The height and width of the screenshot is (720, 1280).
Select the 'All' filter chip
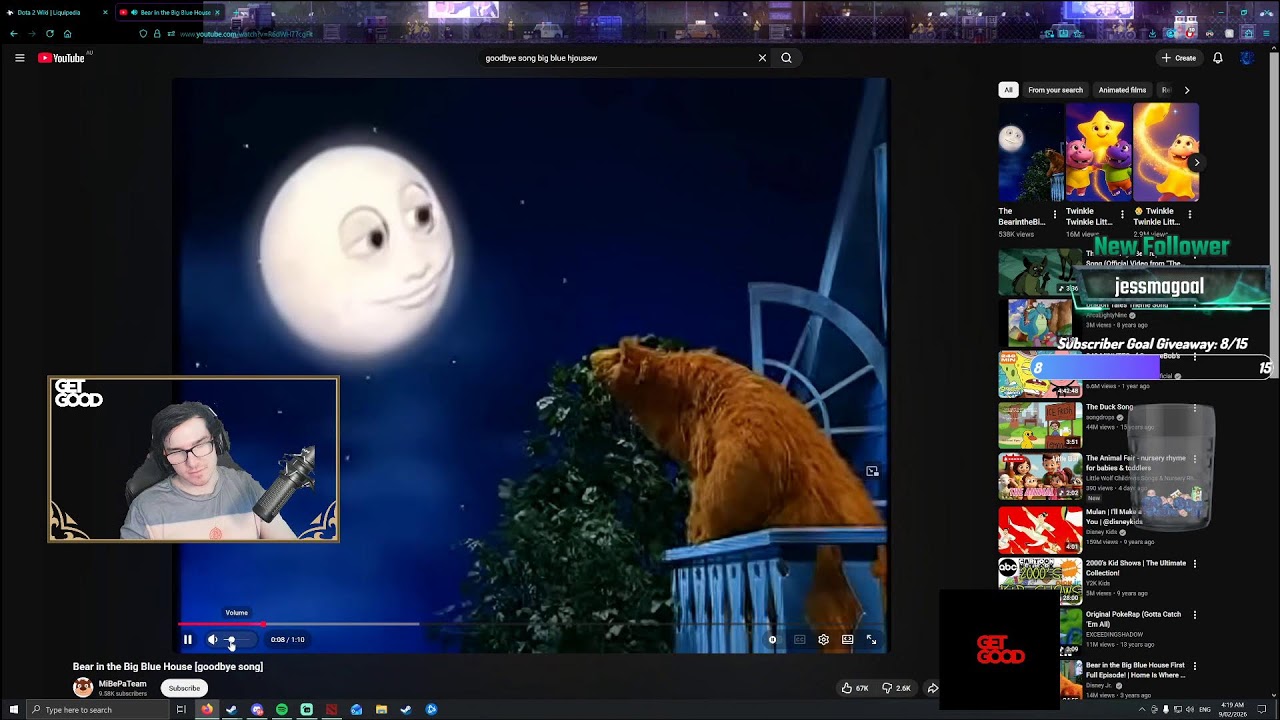1008,90
